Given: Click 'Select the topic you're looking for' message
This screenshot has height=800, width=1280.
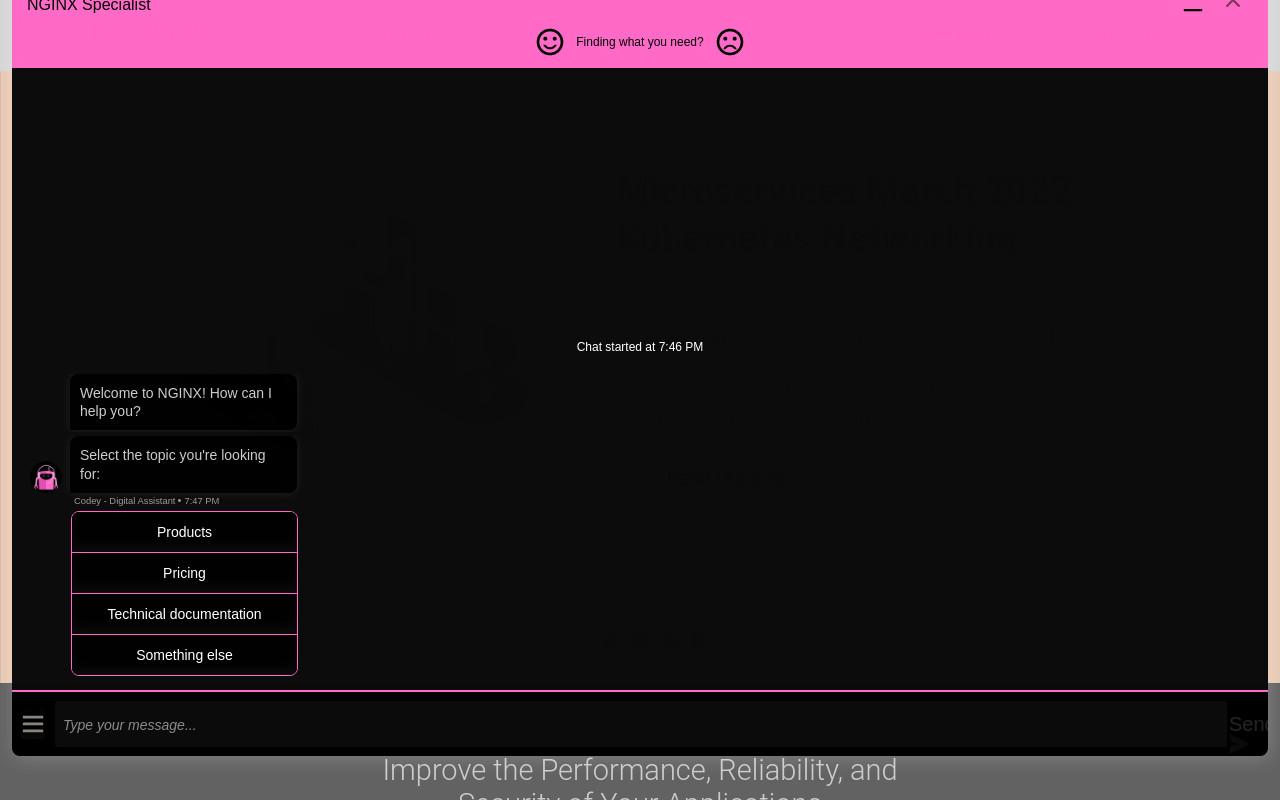Looking at the screenshot, I should pos(183,464).
